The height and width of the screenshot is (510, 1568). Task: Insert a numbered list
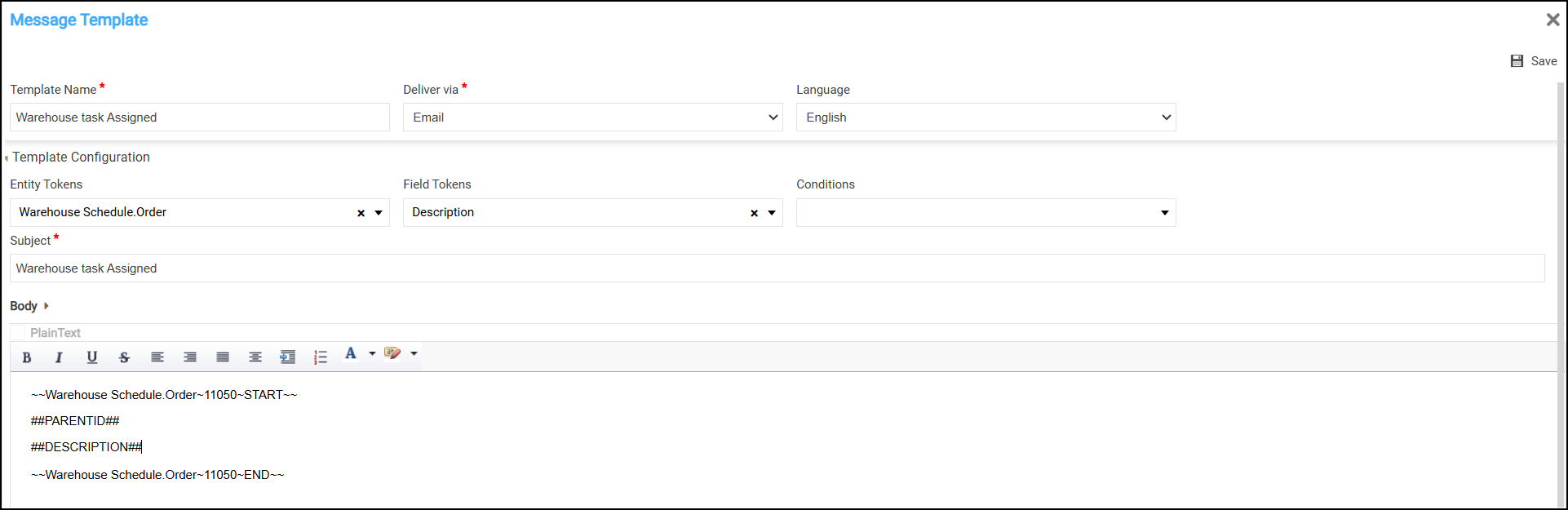pyautogui.click(x=321, y=357)
